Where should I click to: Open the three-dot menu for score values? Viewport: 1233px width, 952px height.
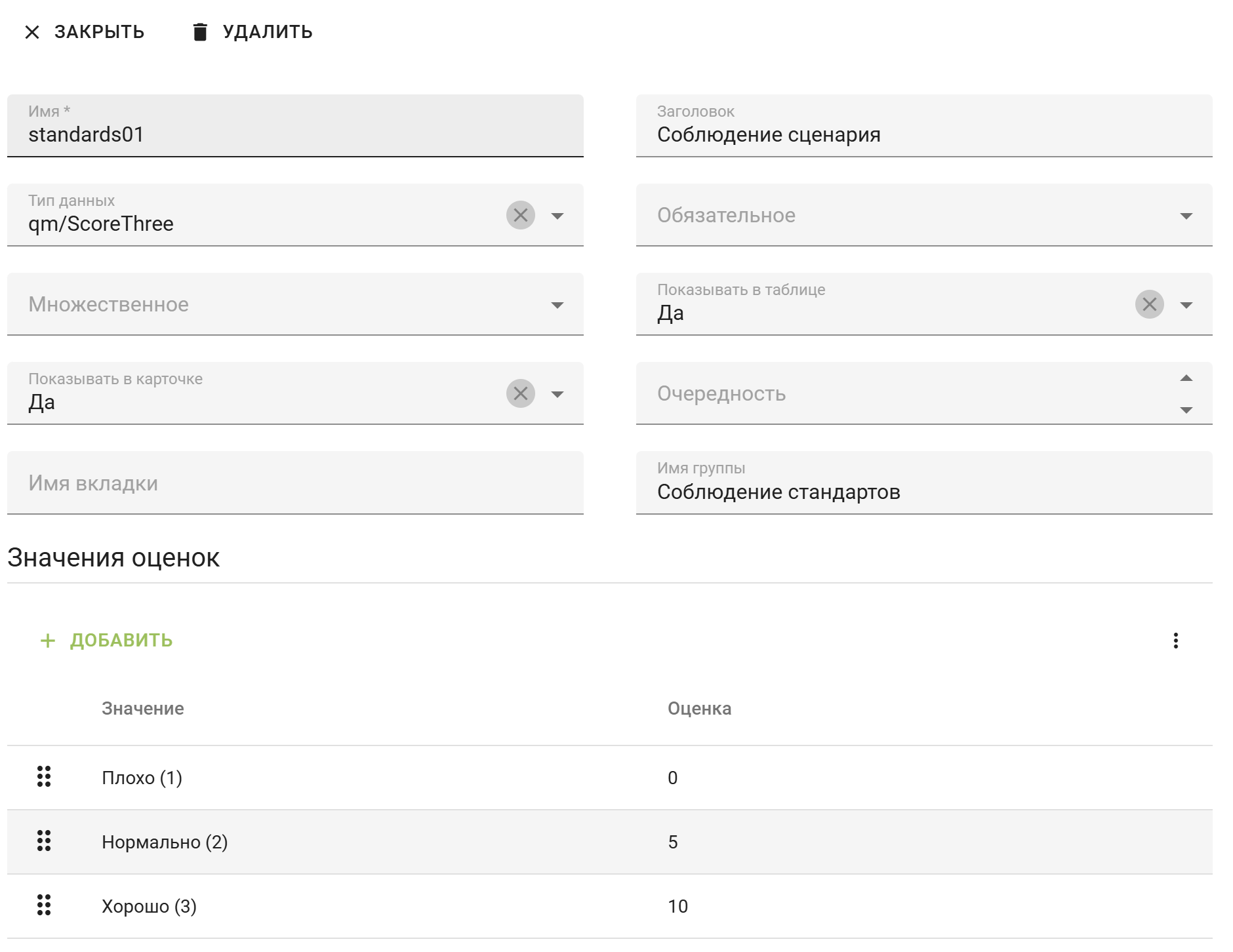click(1175, 641)
